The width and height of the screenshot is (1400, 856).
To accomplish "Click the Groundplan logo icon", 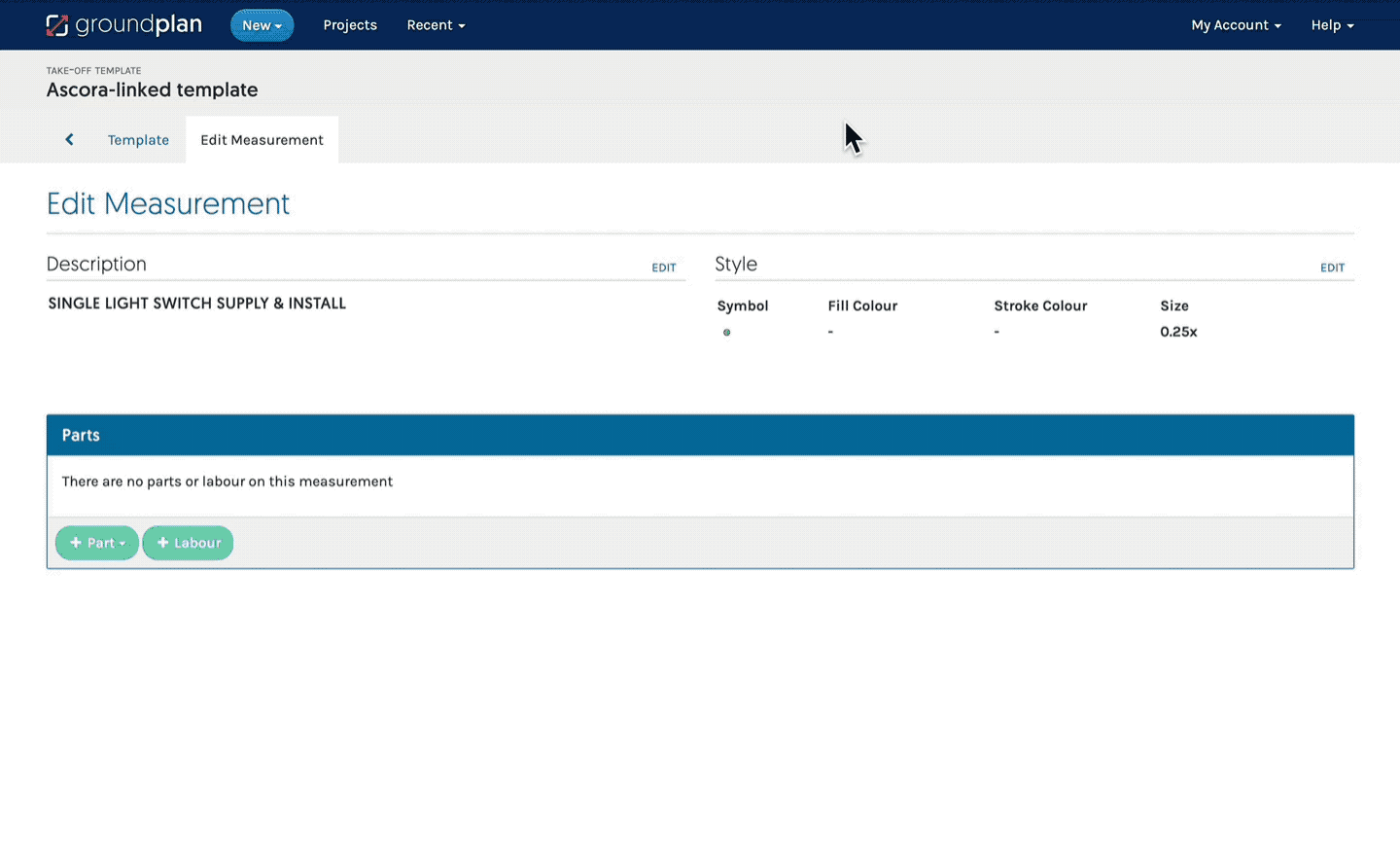I will click(x=57, y=25).
